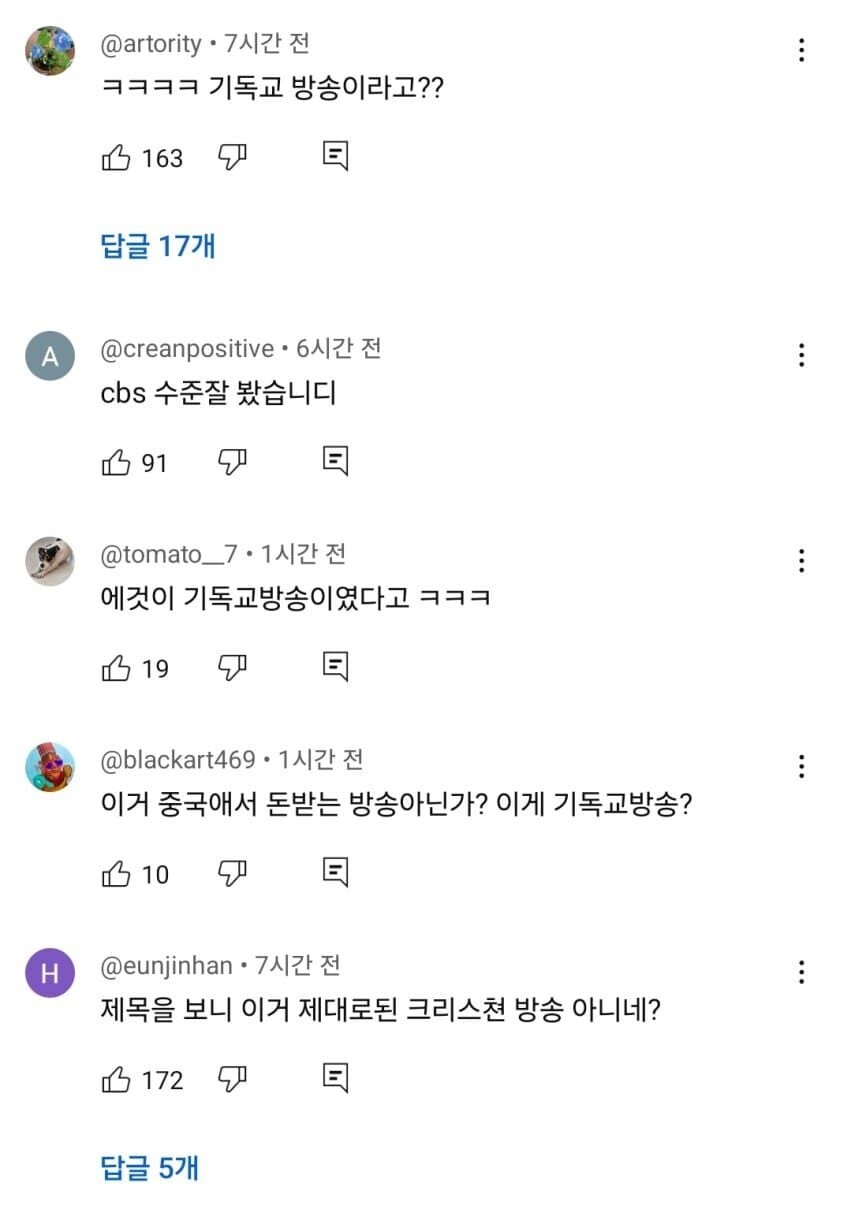Screen dimensions: 850x1205
Task: Open @artority's profile picture
Action: [50, 50]
